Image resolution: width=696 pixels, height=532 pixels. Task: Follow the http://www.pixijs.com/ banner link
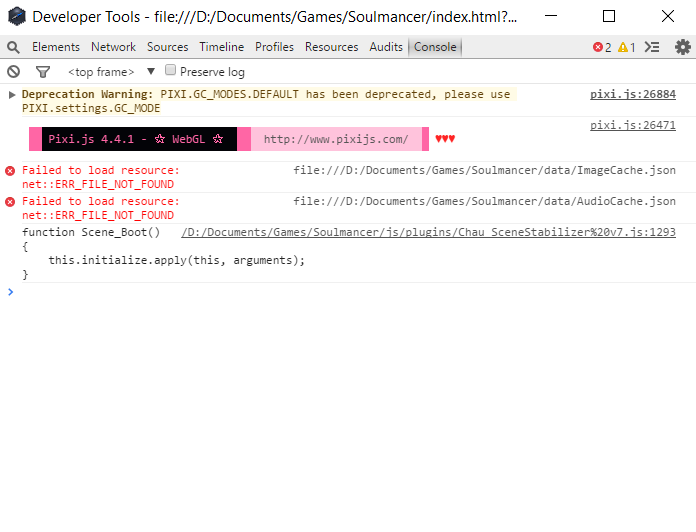(x=336, y=139)
